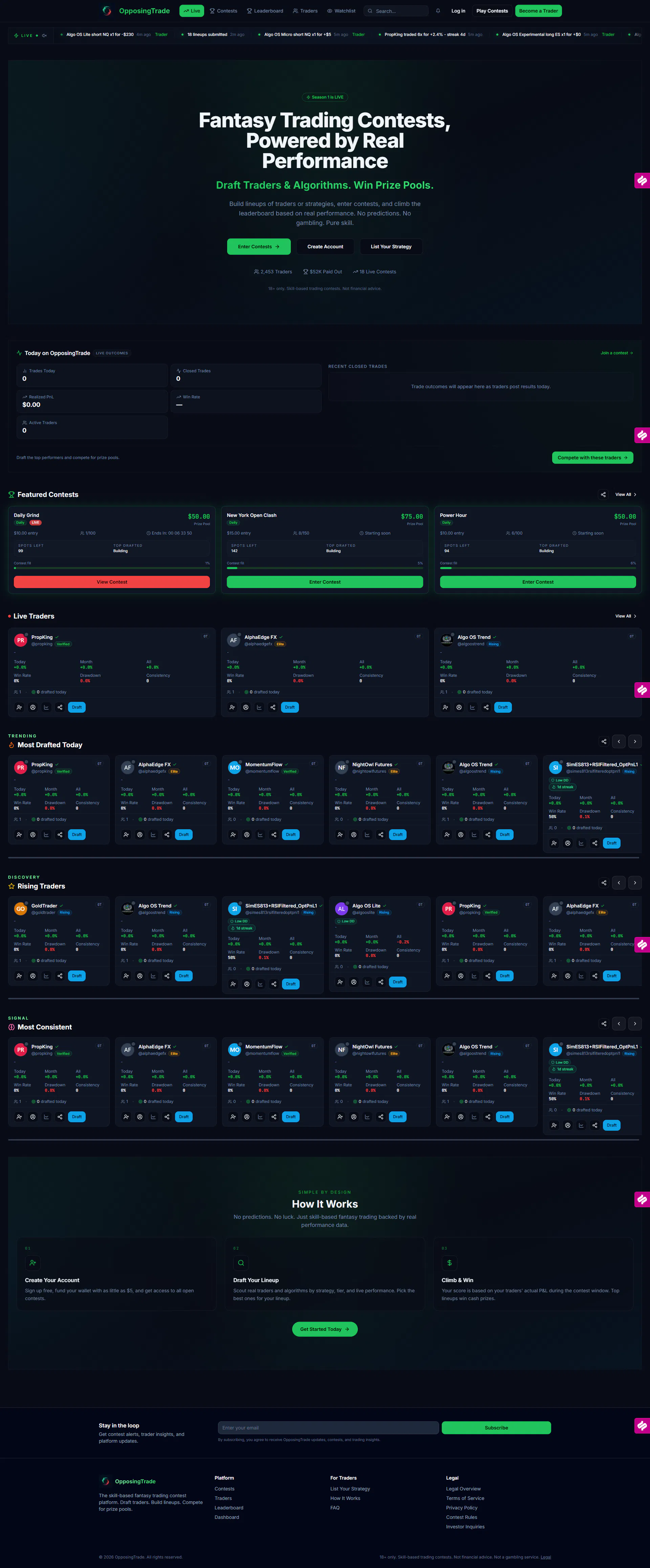This screenshot has width=650, height=1568.
Task: Share Algo OS Trend card in Live Traders
Action: tap(486, 707)
